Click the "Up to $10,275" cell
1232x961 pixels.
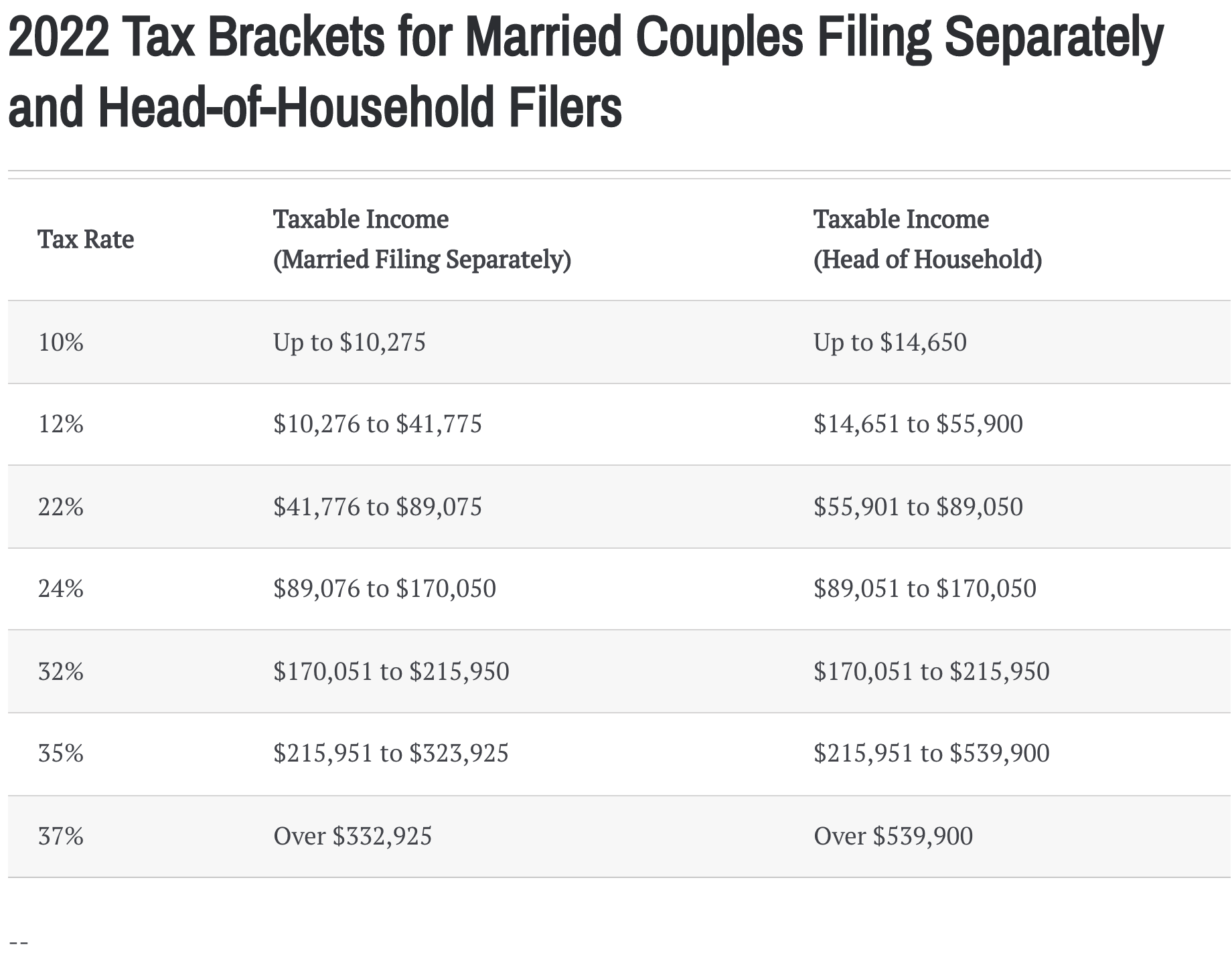pyautogui.click(x=350, y=343)
